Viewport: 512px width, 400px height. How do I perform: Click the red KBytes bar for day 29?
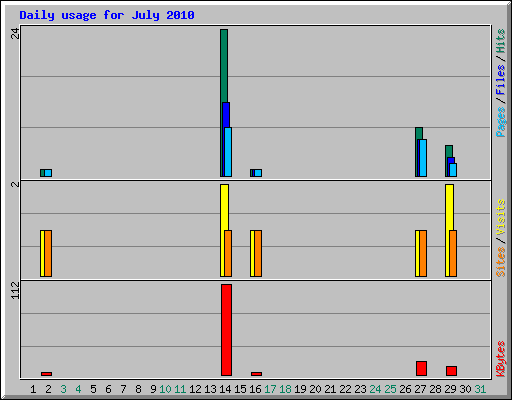pyautogui.click(x=451, y=371)
